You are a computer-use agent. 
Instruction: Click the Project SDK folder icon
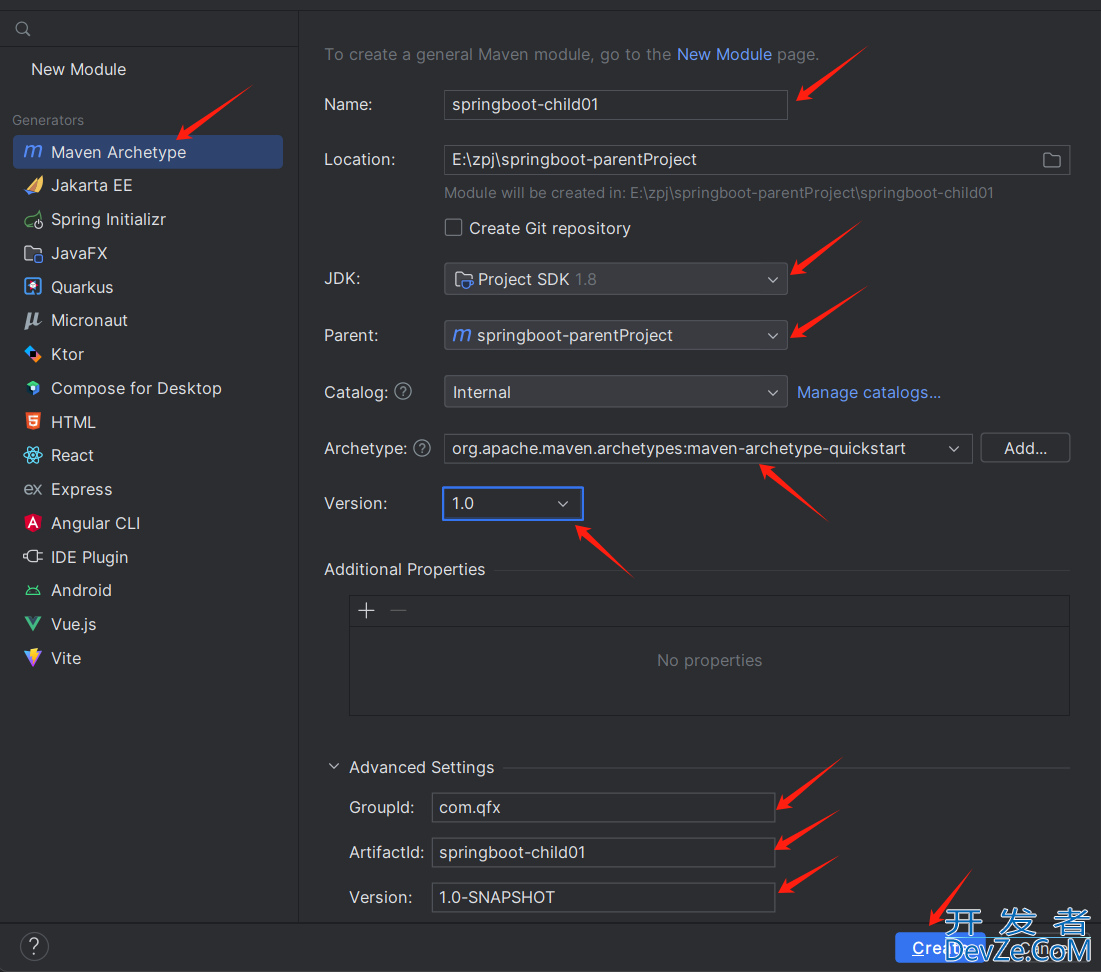click(463, 280)
